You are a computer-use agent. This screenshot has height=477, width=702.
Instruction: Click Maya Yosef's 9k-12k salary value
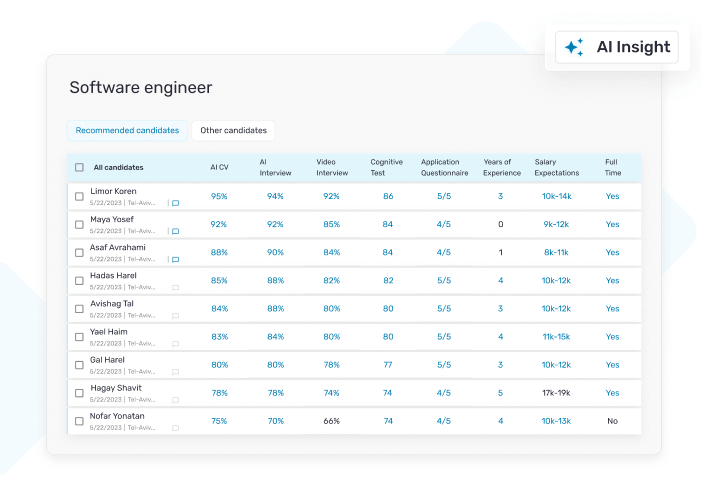coord(556,224)
